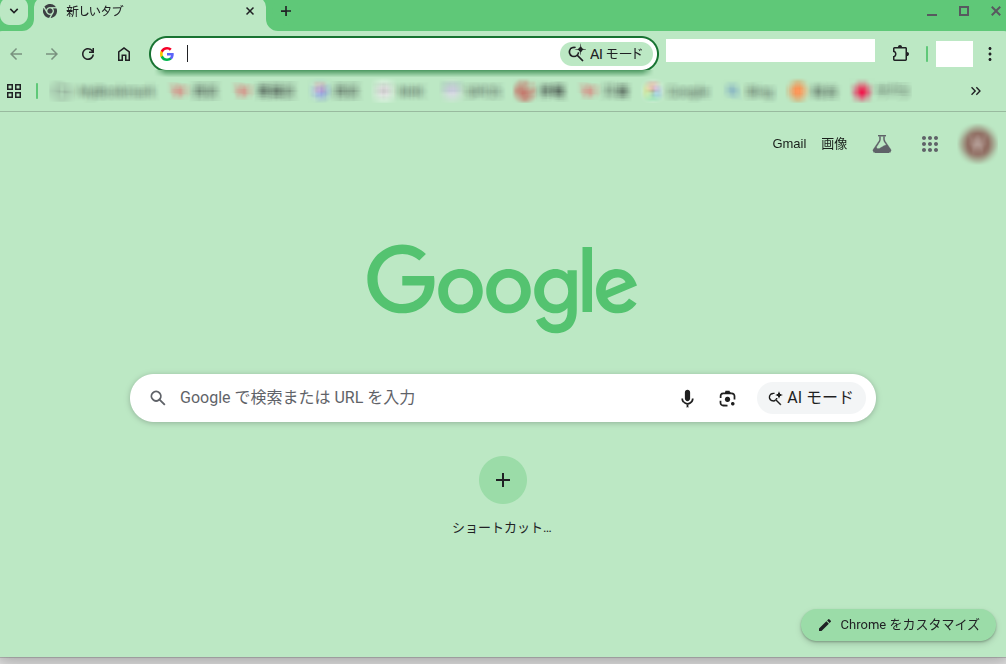Viewport: 1006px width, 664px height.
Task: Click the Gmail link
Action: tap(788, 144)
